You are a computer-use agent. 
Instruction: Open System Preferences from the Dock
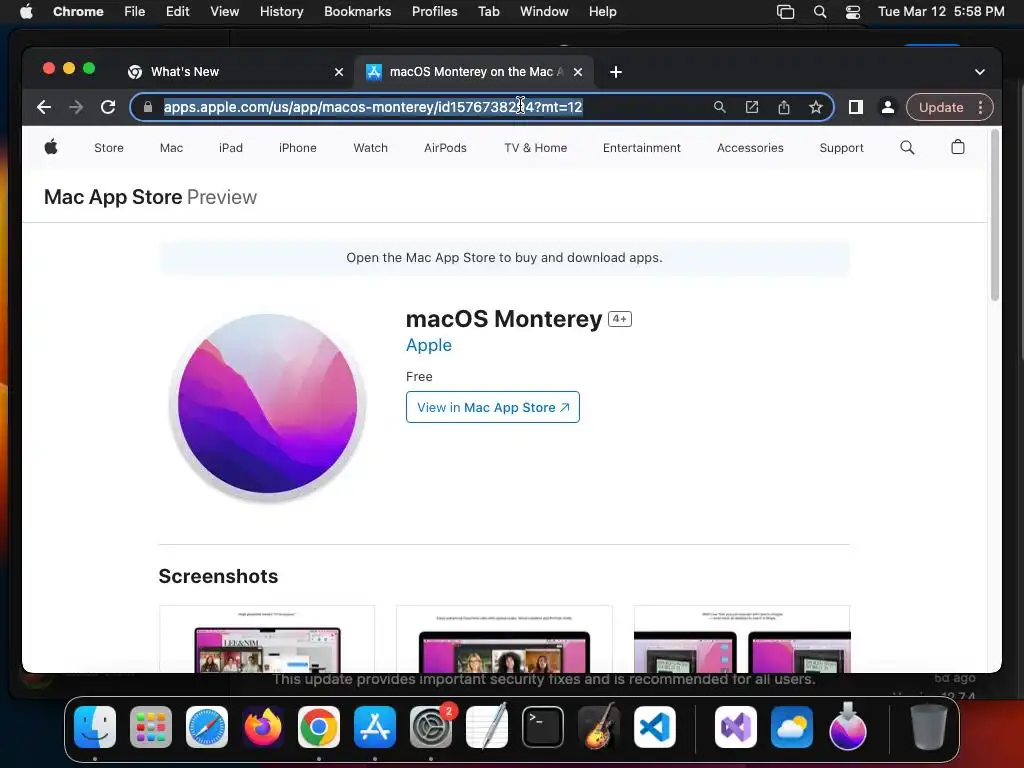pyautogui.click(x=431, y=727)
